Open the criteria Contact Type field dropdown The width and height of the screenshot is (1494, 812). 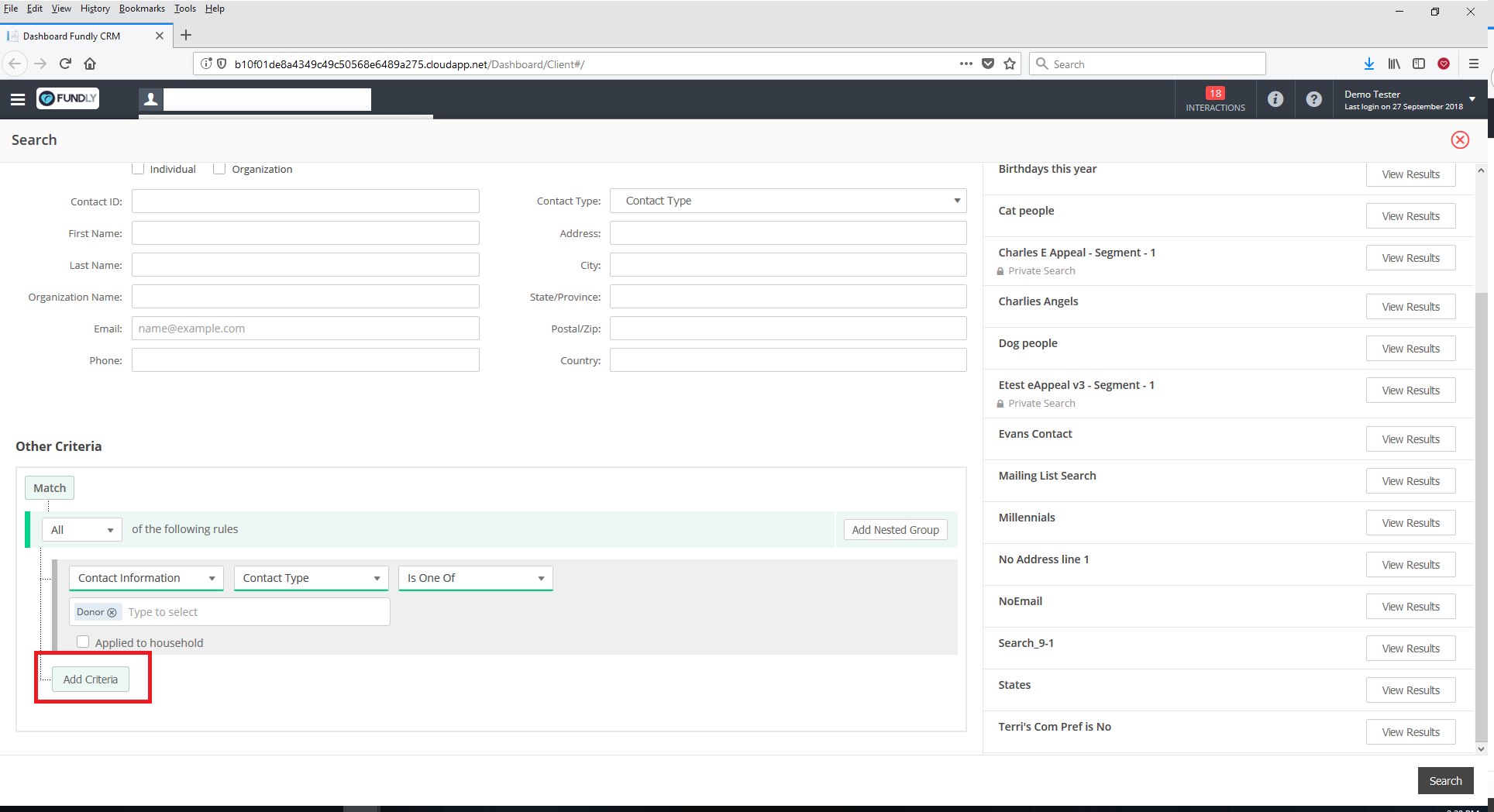[311, 578]
